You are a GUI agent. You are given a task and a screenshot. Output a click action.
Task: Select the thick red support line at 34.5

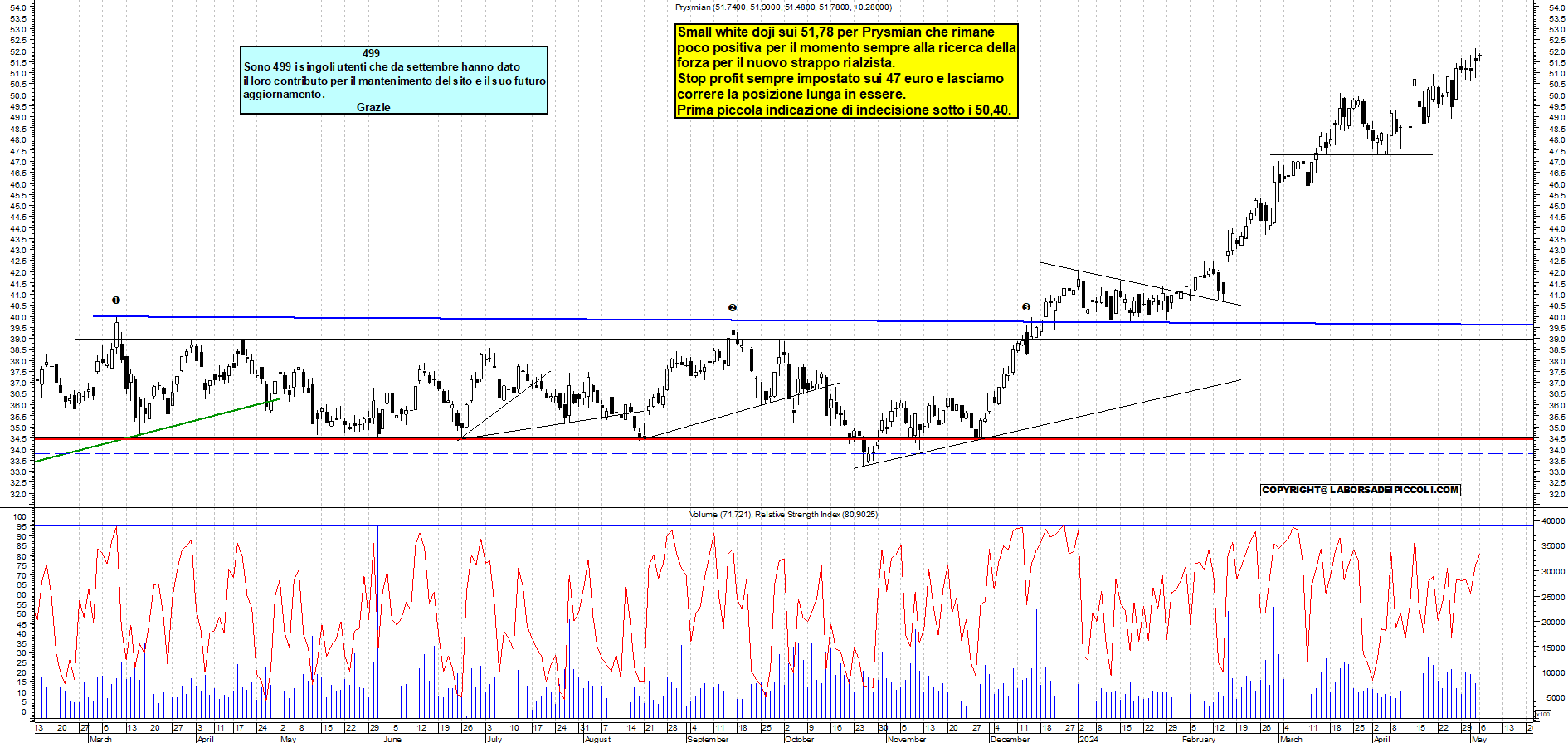point(784,438)
